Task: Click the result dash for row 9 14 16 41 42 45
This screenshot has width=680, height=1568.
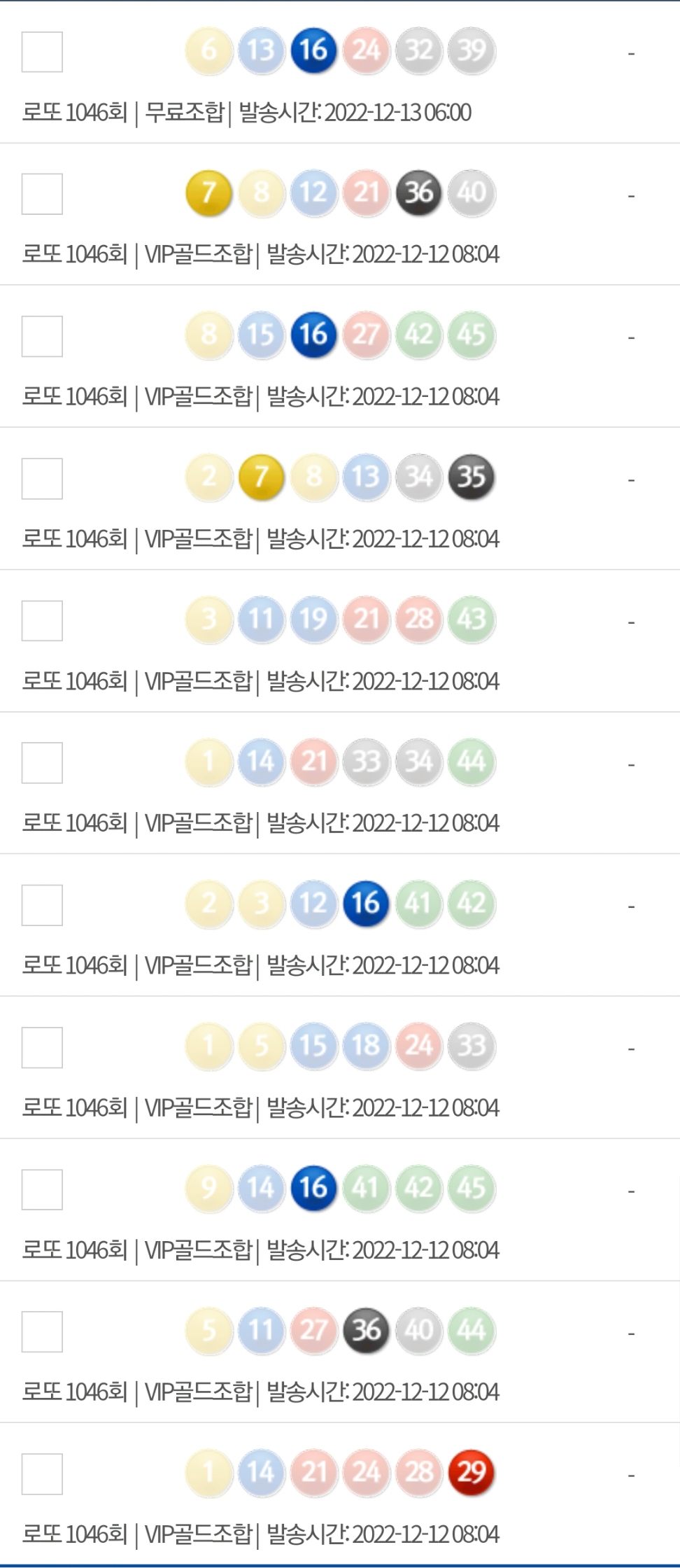Action: (631, 1191)
